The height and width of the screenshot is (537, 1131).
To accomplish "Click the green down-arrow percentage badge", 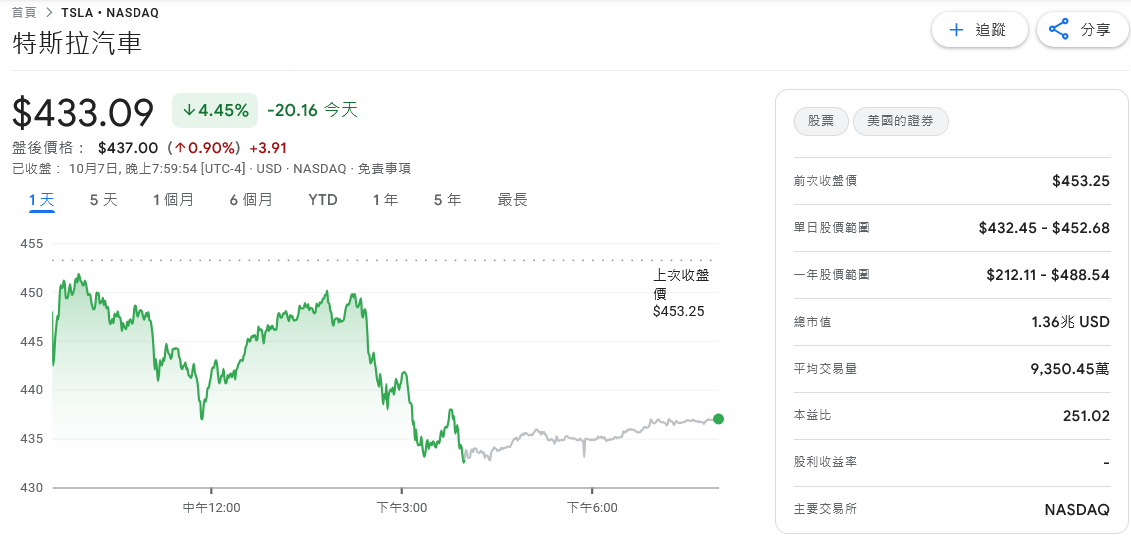I will 215,110.
